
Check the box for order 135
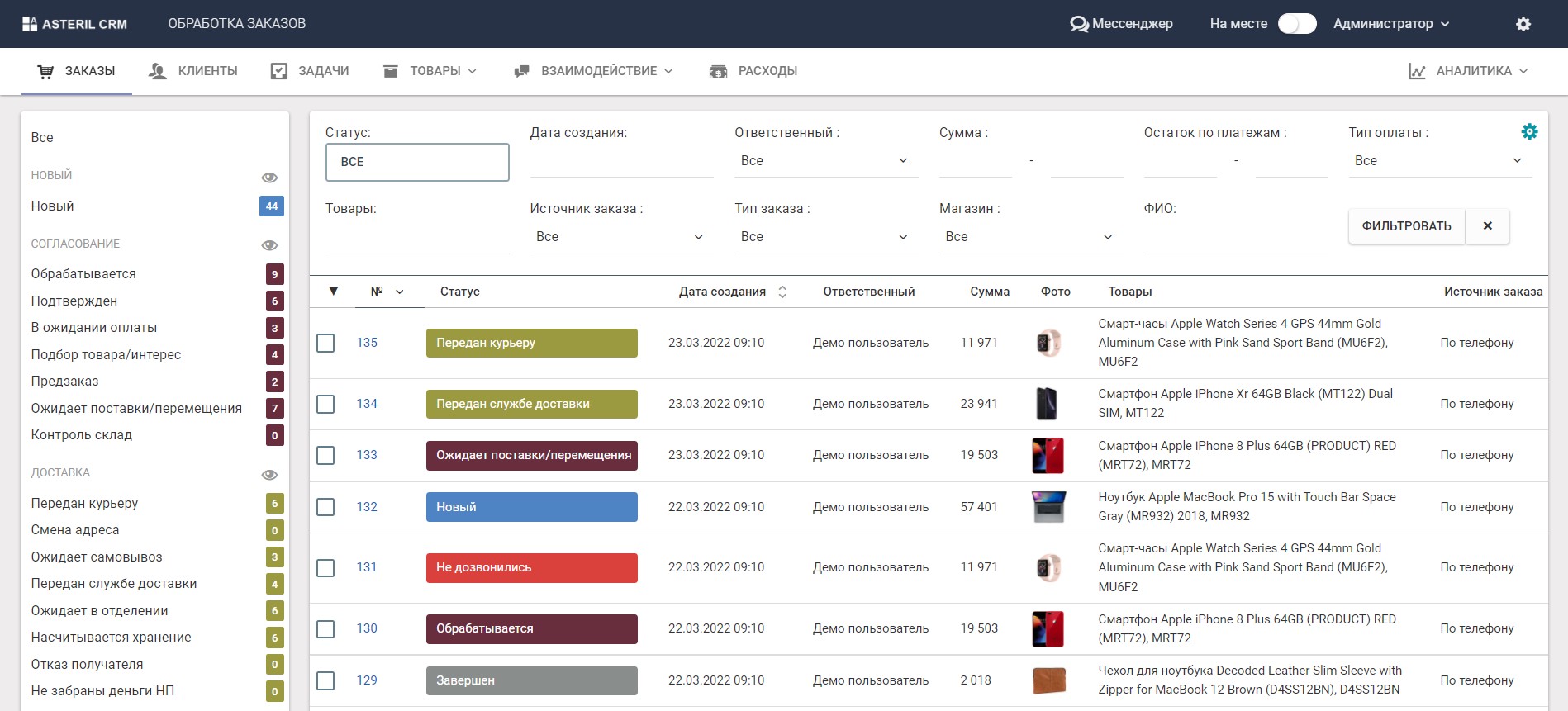(325, 343)
